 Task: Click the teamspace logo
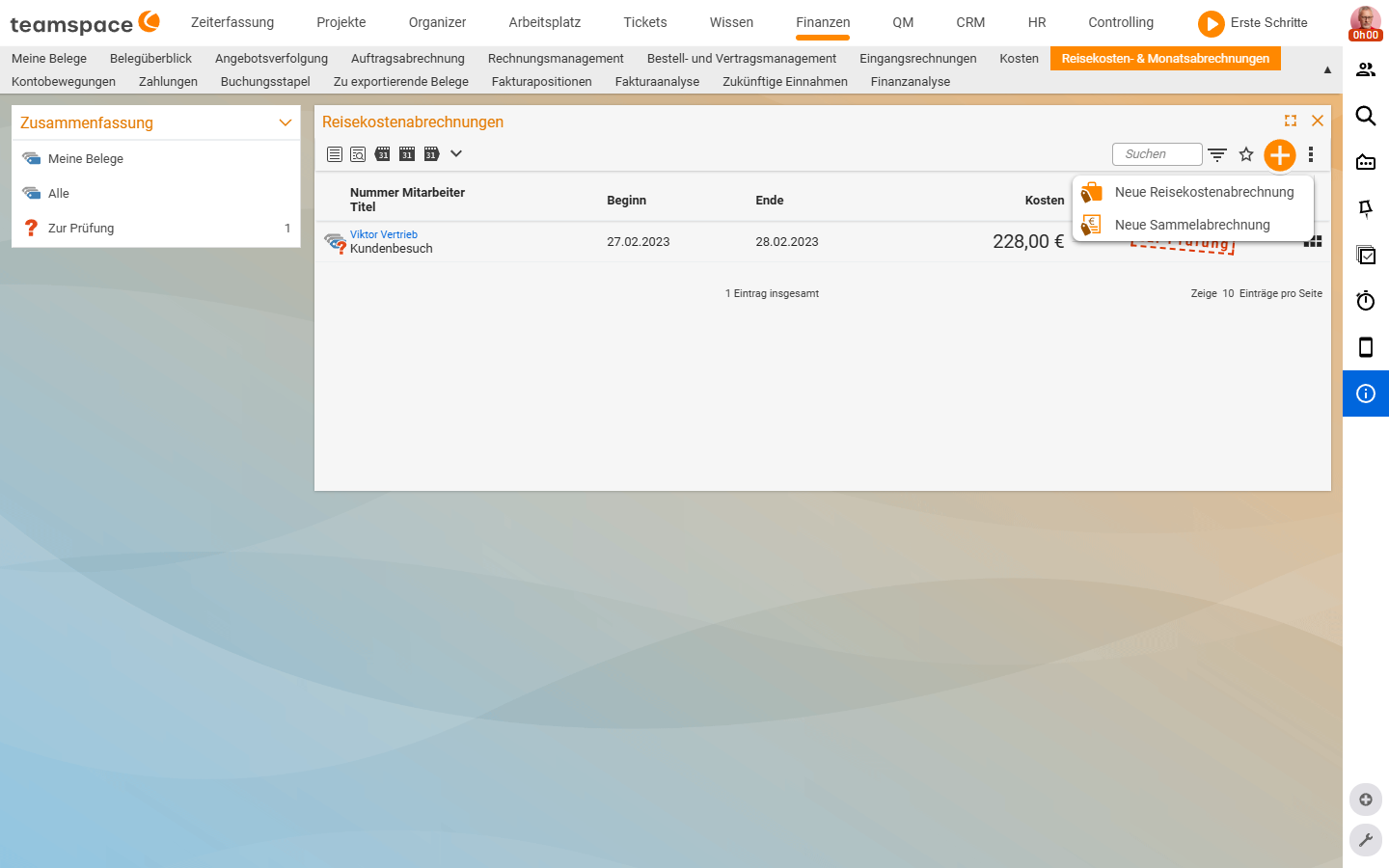coord(85,23)
